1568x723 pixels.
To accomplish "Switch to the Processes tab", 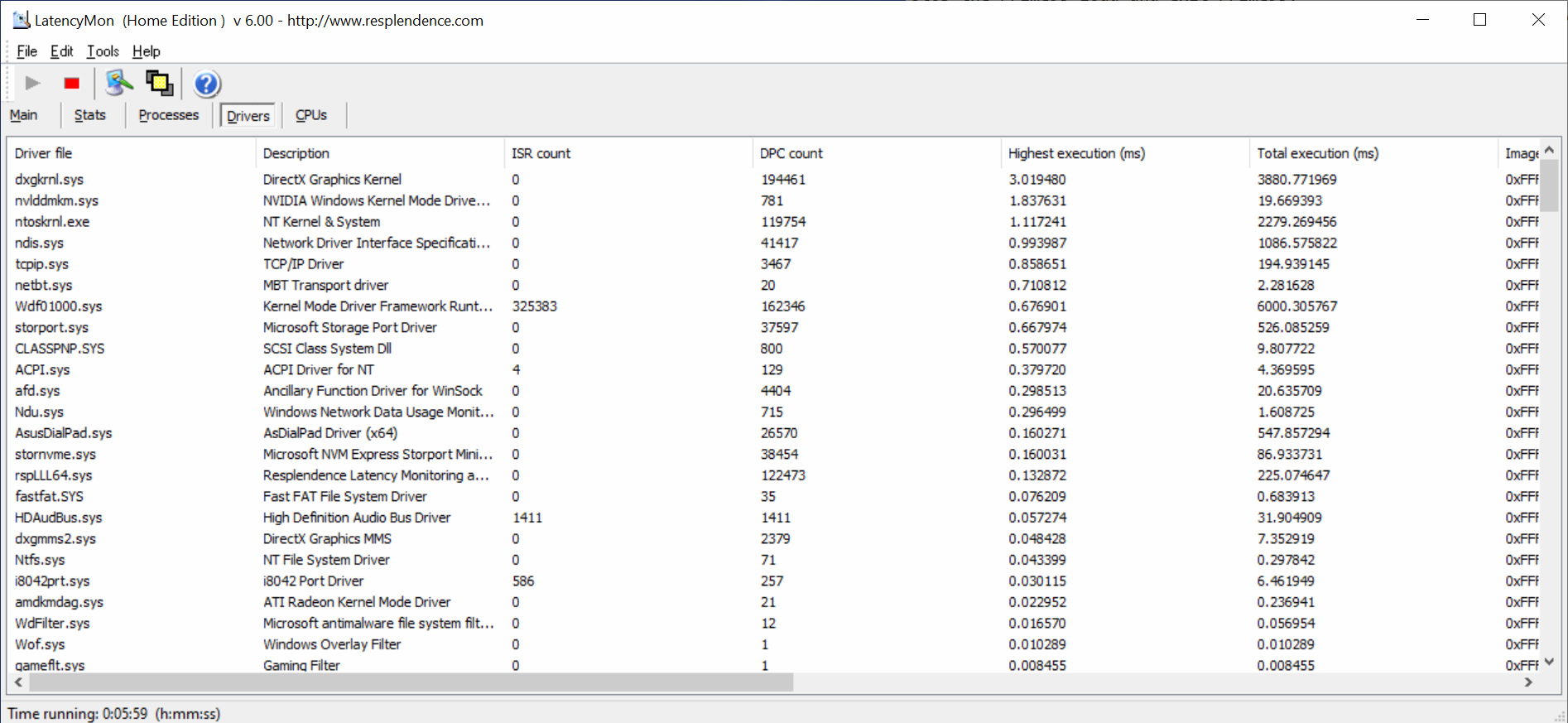I will (x=168, y=115).
